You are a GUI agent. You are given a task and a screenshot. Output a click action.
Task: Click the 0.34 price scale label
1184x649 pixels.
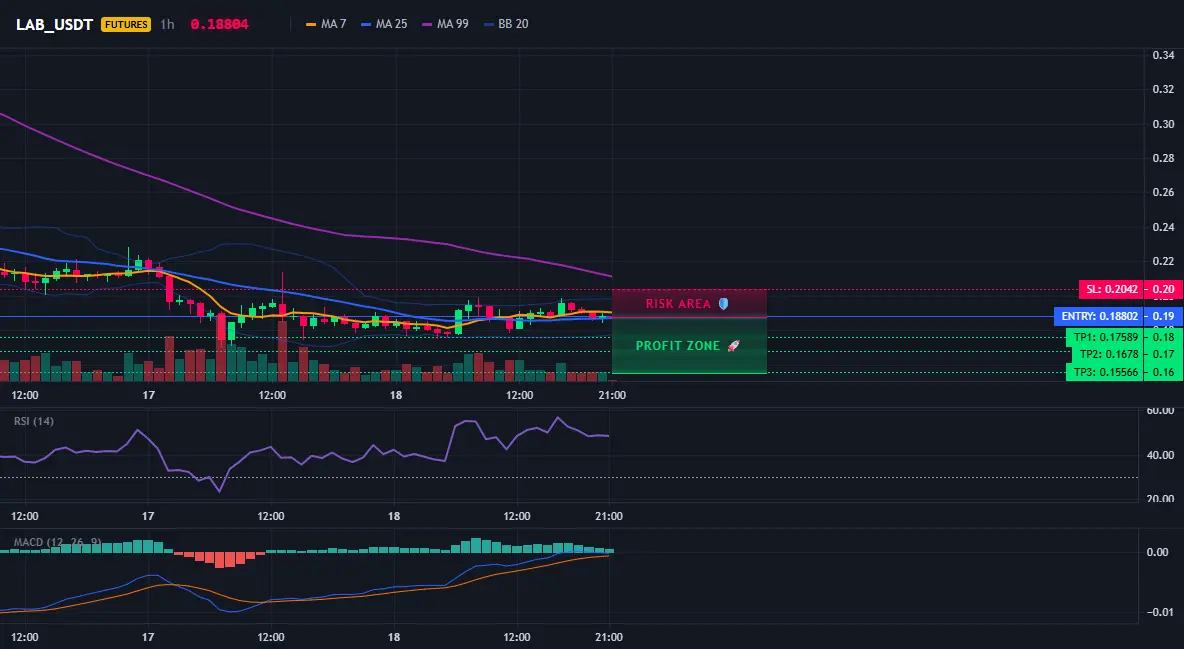[1163, 55]
